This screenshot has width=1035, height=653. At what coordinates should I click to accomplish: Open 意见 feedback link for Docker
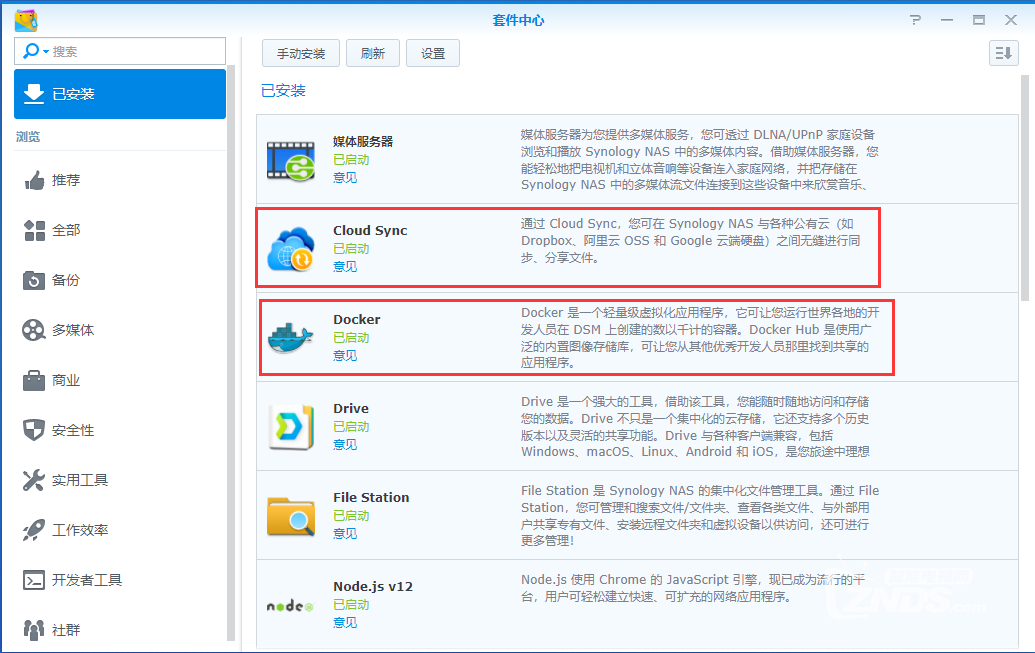345,356
